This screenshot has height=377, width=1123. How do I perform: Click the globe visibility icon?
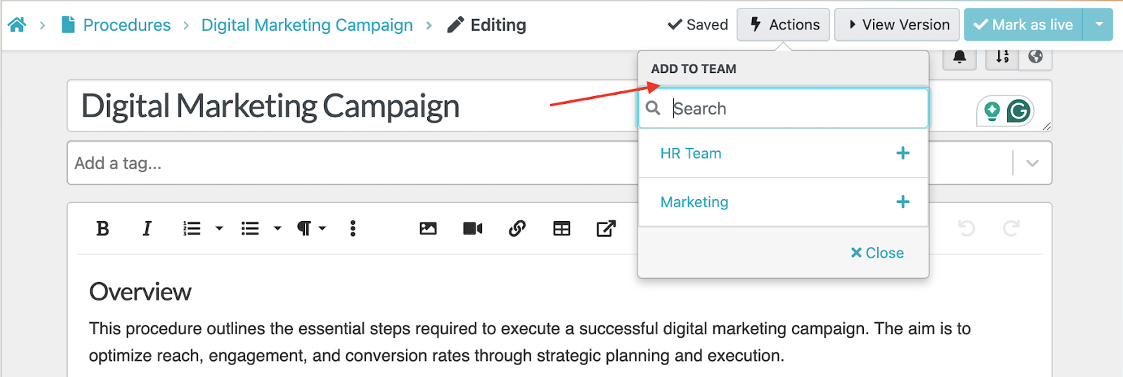tap(1035, 57)
